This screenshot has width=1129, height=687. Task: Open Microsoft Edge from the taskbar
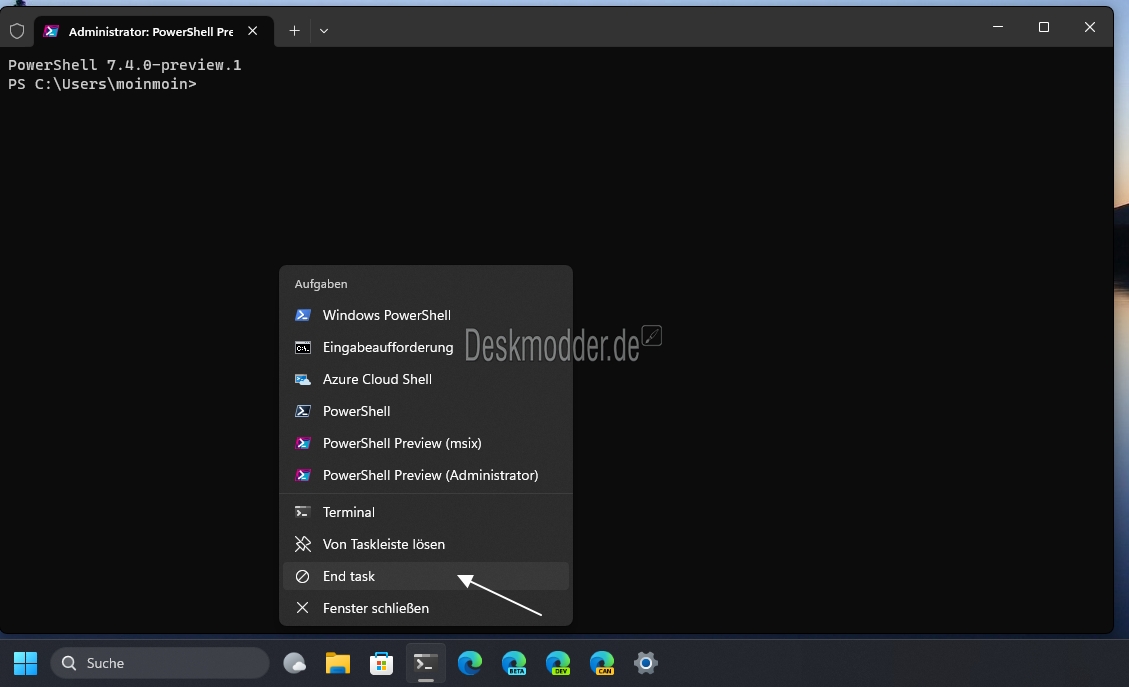click(470, 663)
